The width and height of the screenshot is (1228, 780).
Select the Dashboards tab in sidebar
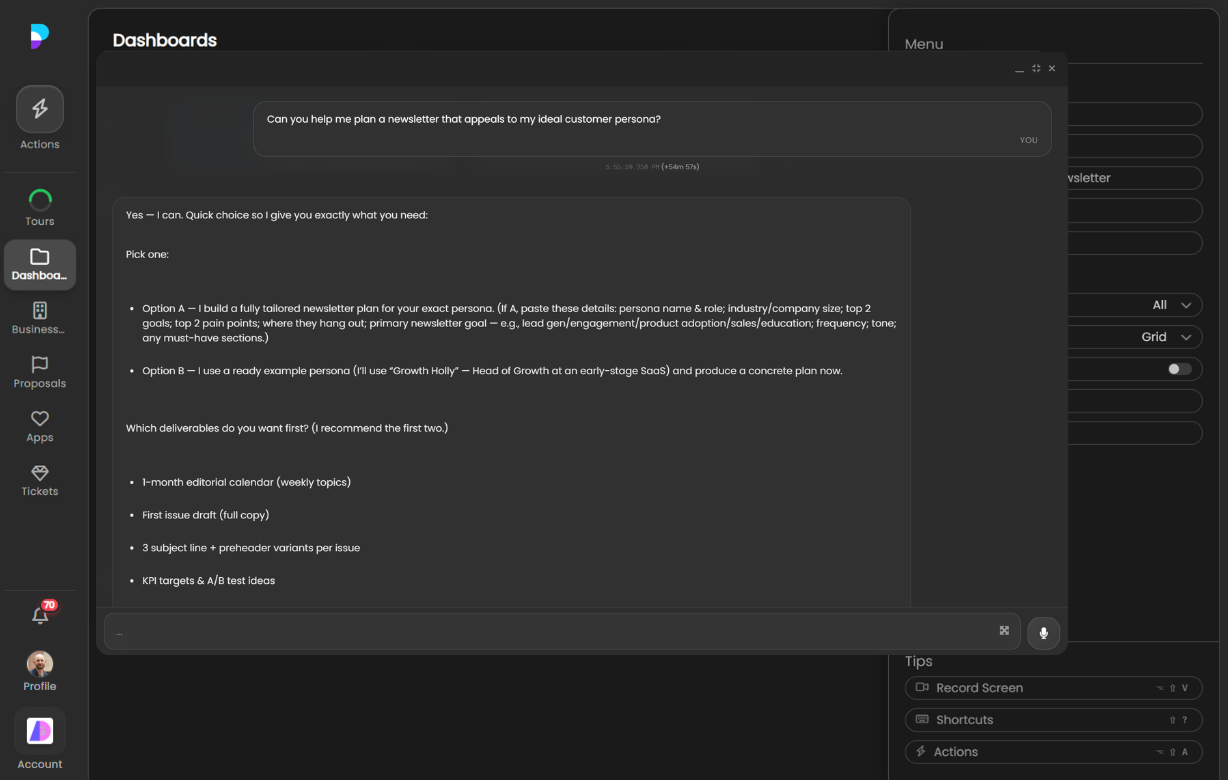pos(40,264)
